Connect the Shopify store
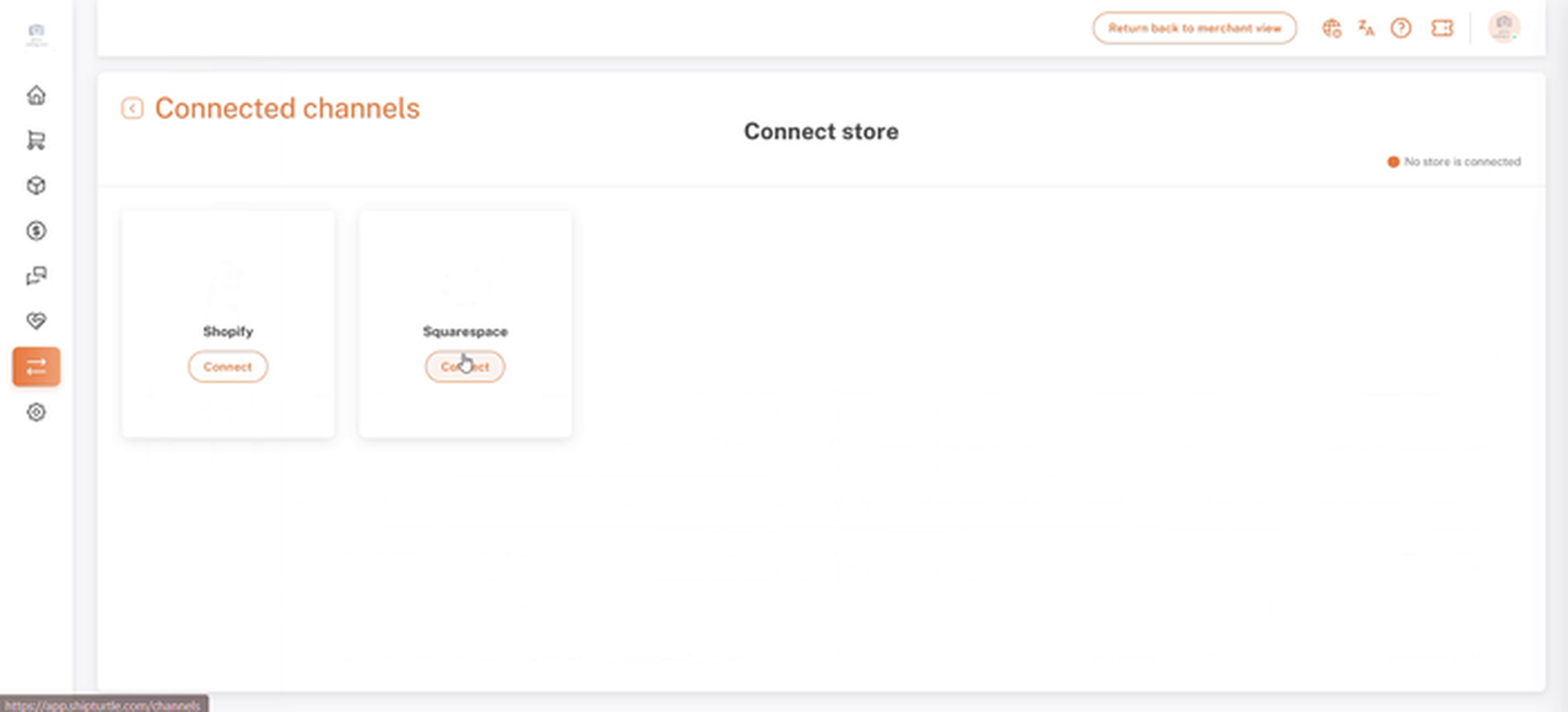The image size is (1568, 712). 227,366
